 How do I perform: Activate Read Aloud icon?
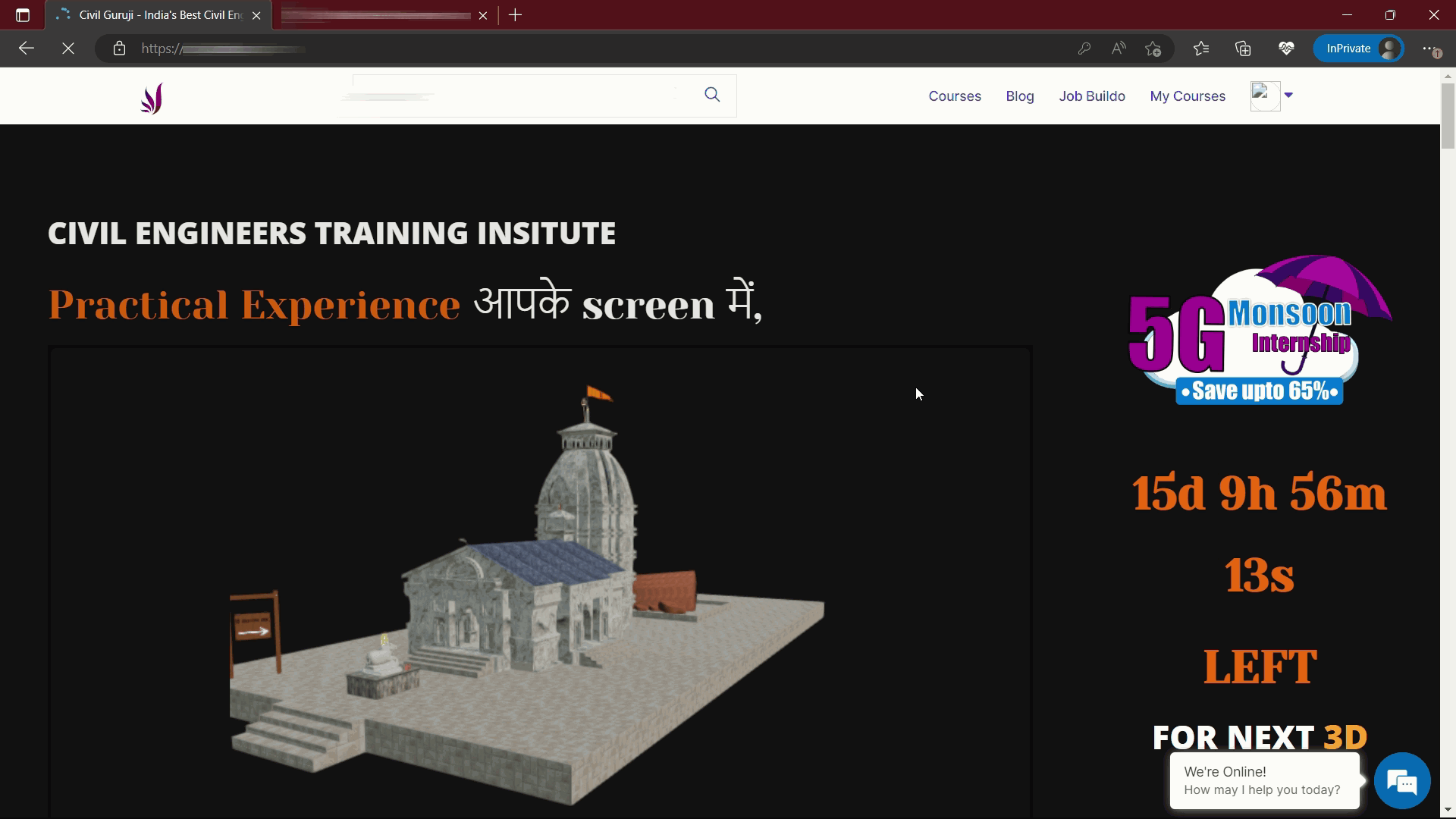(1119, 49)
